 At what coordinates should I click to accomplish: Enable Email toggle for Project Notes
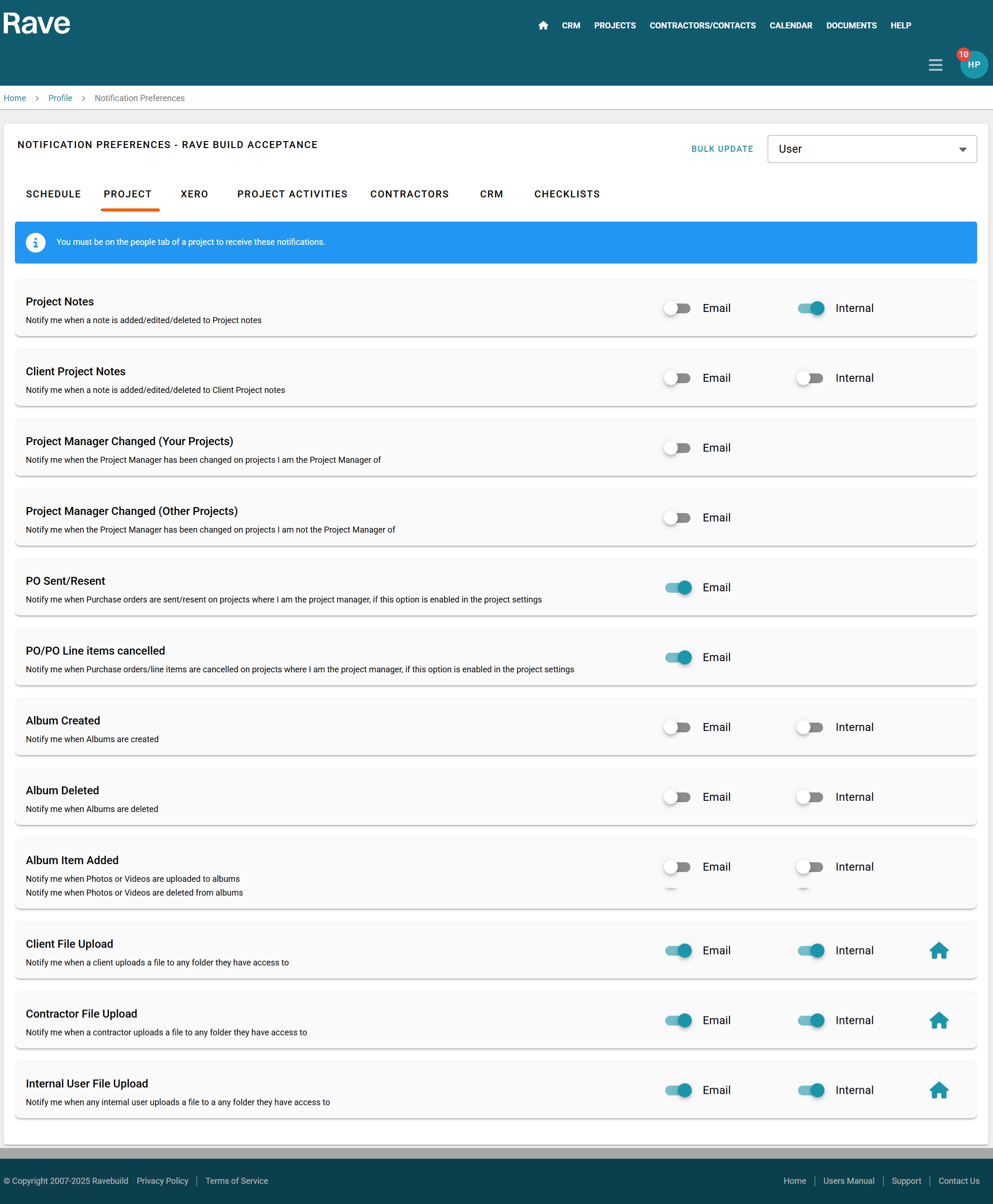coord(677,308)
